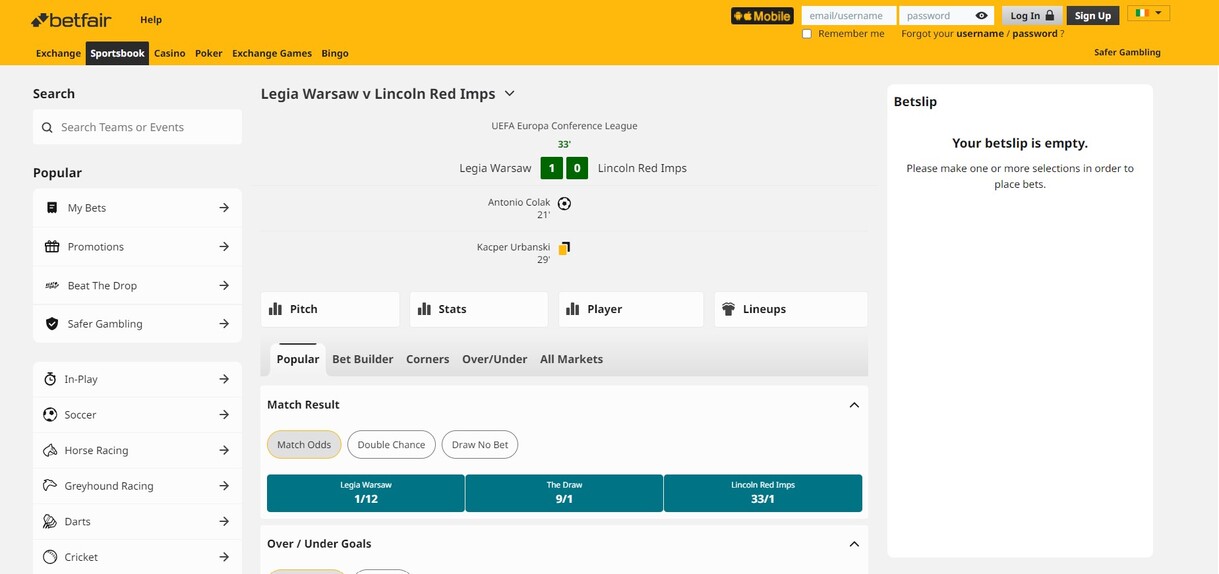Click the Sign Up button
Image resolution: width=1219 pixels, height=574 pixels.
(1093, 16)
